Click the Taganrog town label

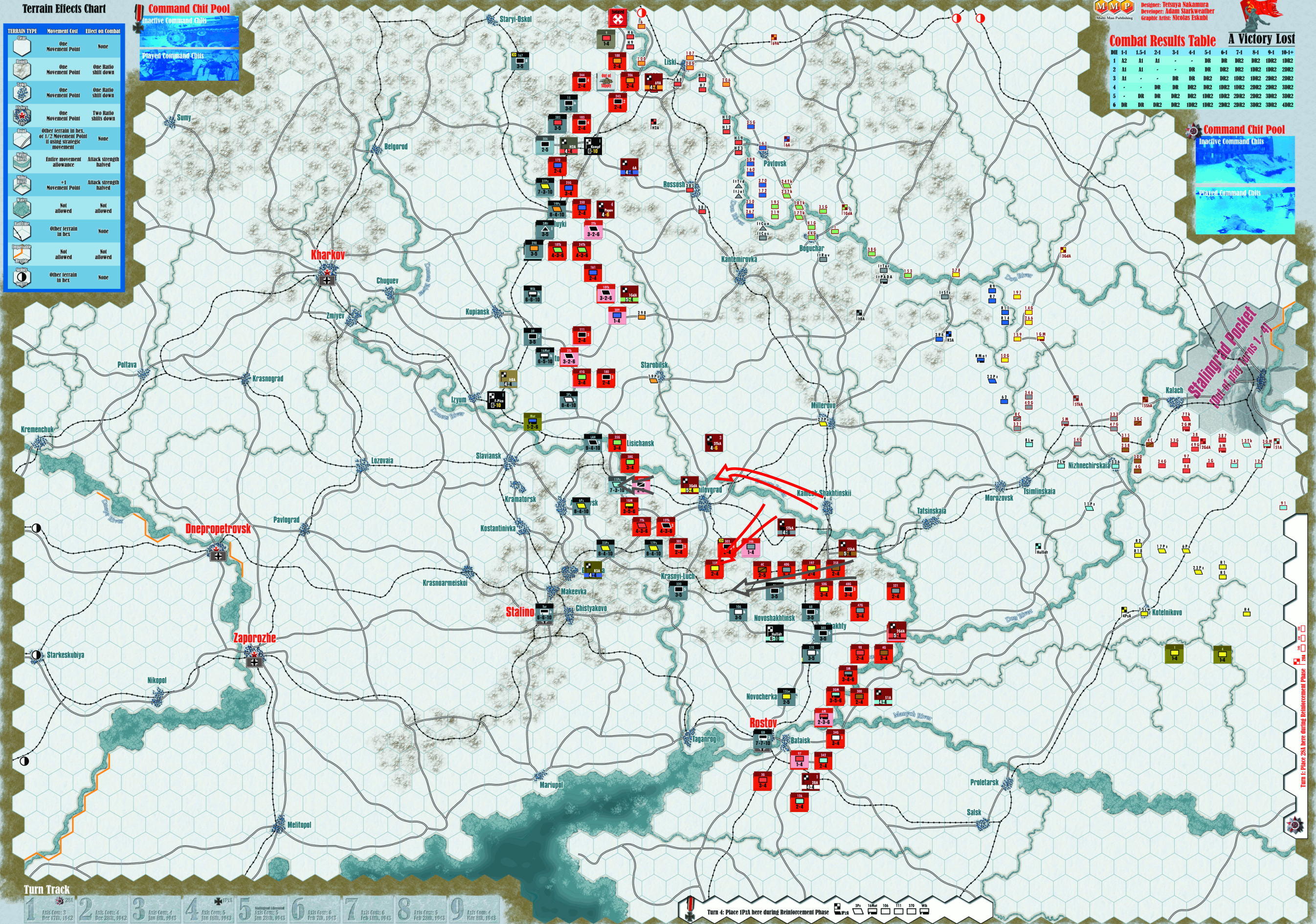[704, 739]
